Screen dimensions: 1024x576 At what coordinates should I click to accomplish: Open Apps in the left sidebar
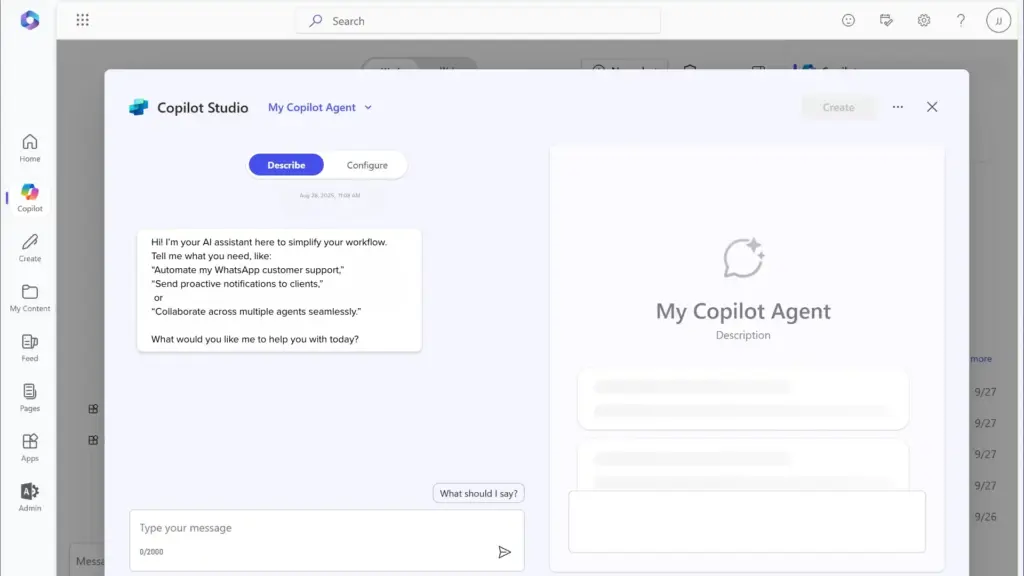point(30,447)
